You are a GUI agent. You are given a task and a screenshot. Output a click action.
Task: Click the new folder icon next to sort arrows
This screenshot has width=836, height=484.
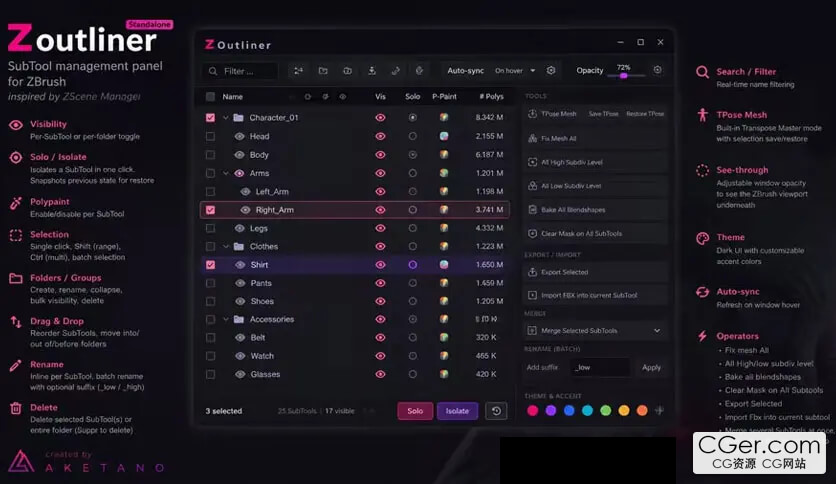click(323, 70)
